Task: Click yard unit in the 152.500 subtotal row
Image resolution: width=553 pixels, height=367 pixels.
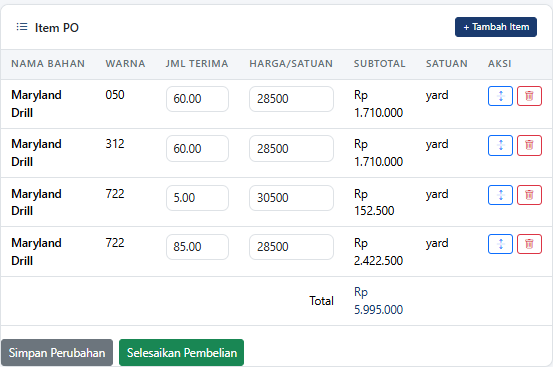Action: (x=437, y=194)
